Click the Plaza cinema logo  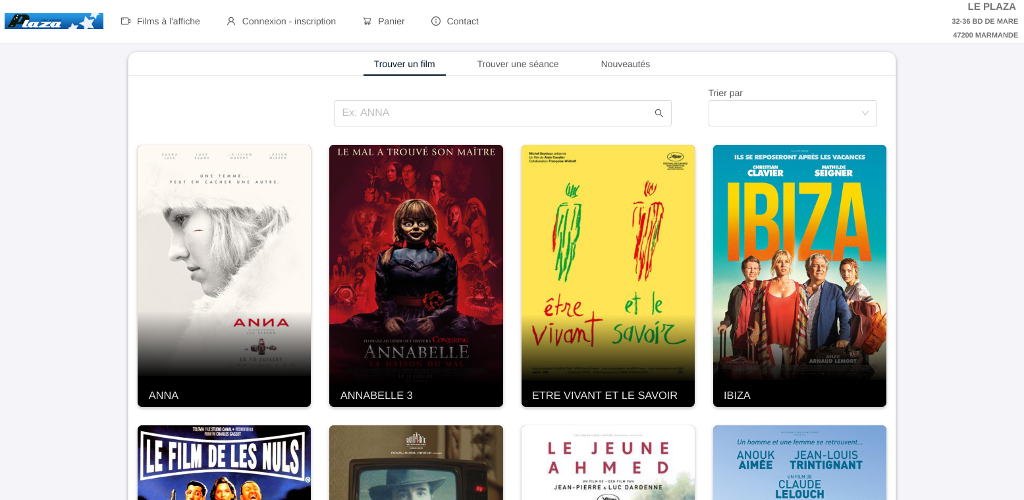54,21
